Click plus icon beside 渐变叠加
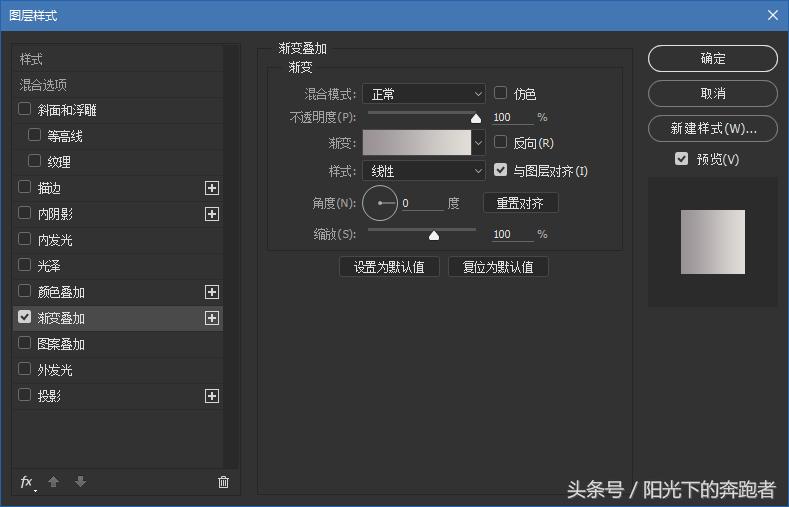 pos(212,318)
